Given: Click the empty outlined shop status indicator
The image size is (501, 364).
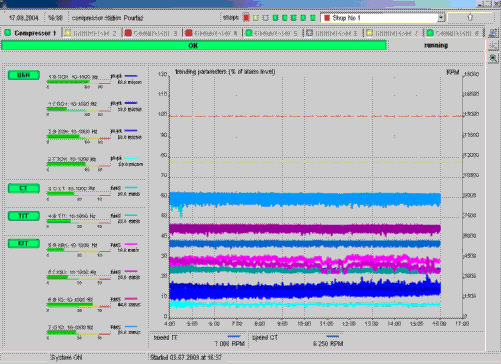Looking at the screenshot, I should [x=265, y=18].
